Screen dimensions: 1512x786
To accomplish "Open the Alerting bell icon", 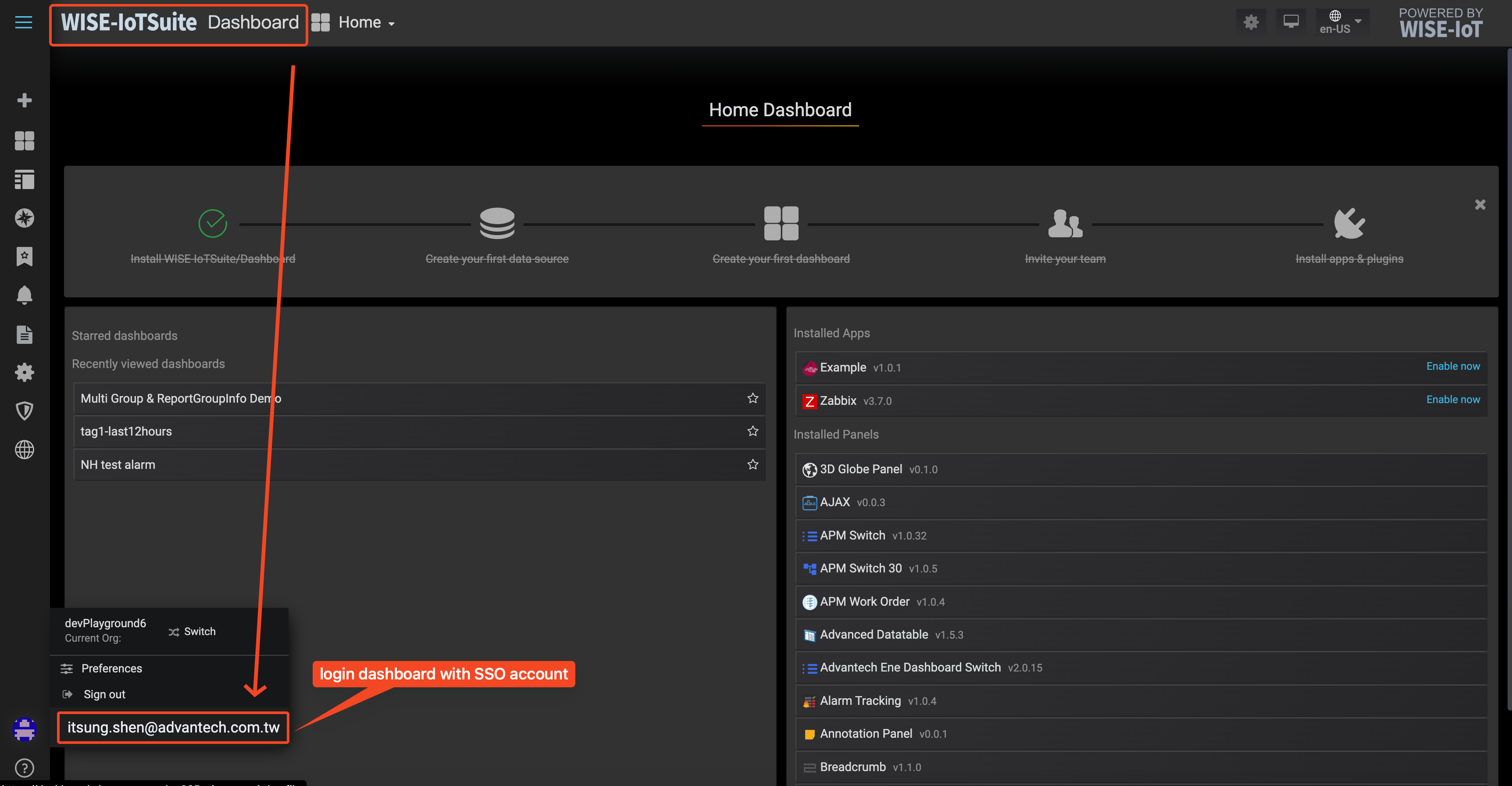I will [25, 295].
